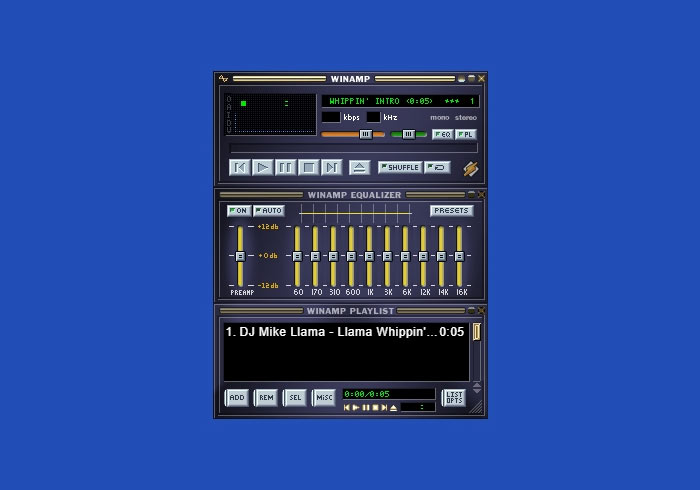Click the 310 Hz band slider handle
The width and height of the screenshot is (700, 490).
pos(333,256)
